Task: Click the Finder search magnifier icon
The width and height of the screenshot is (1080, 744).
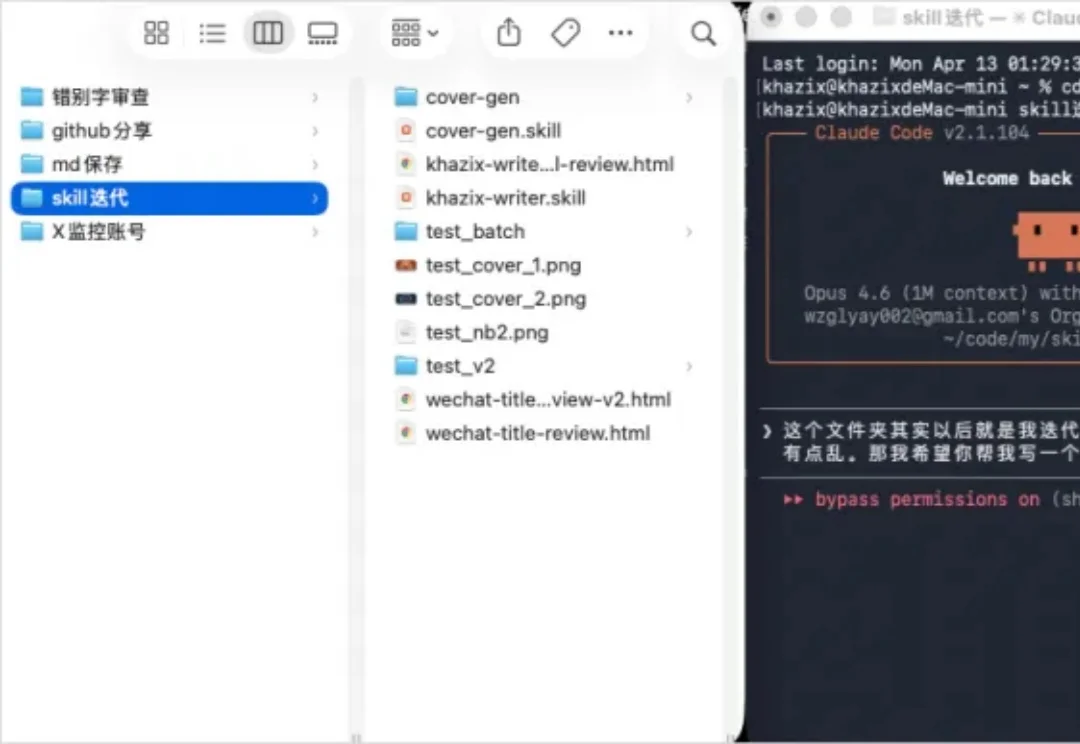Action: pos(704,33)
